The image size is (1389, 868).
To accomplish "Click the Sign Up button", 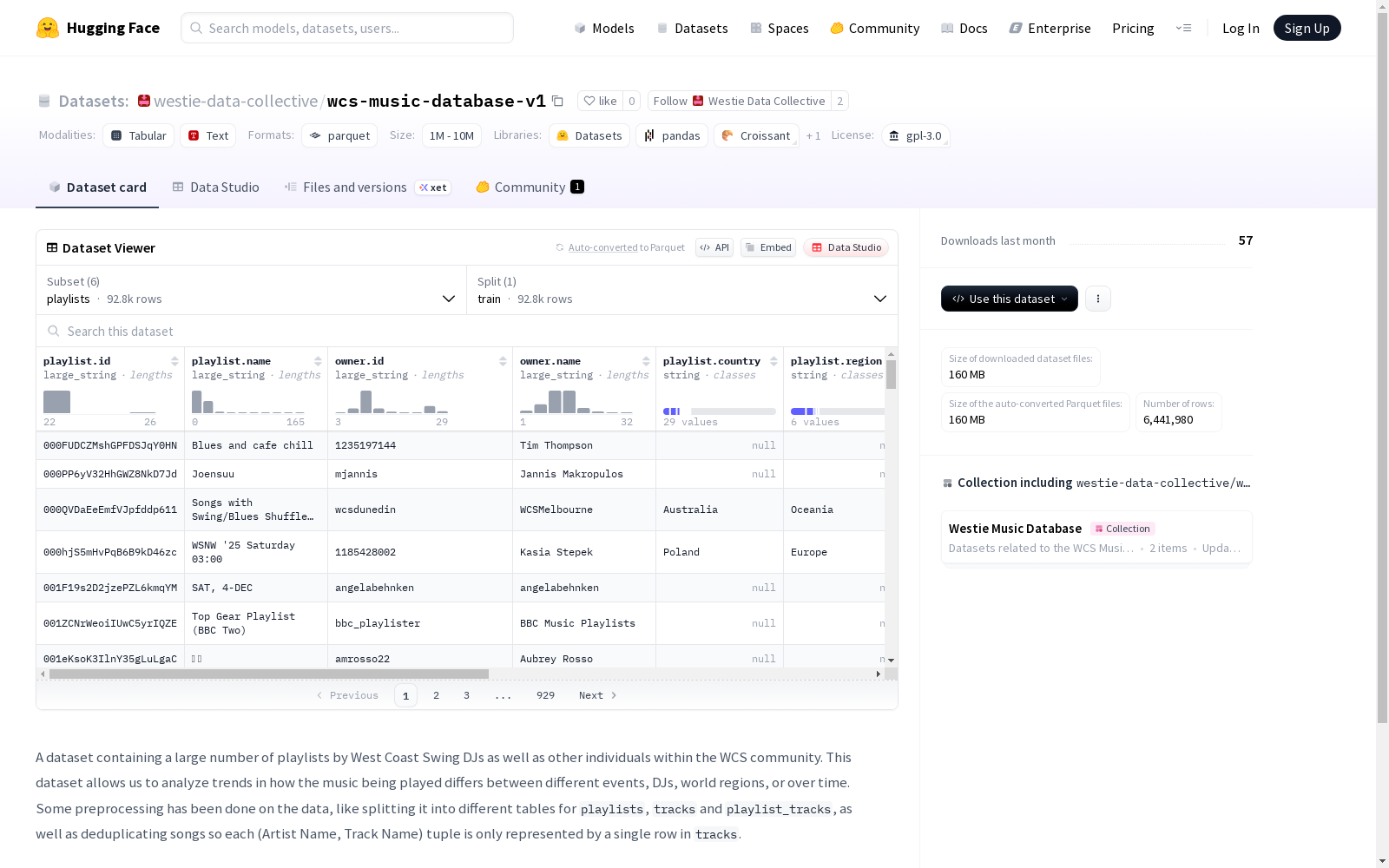I will pyautogui.click(x=1307, y=28).
